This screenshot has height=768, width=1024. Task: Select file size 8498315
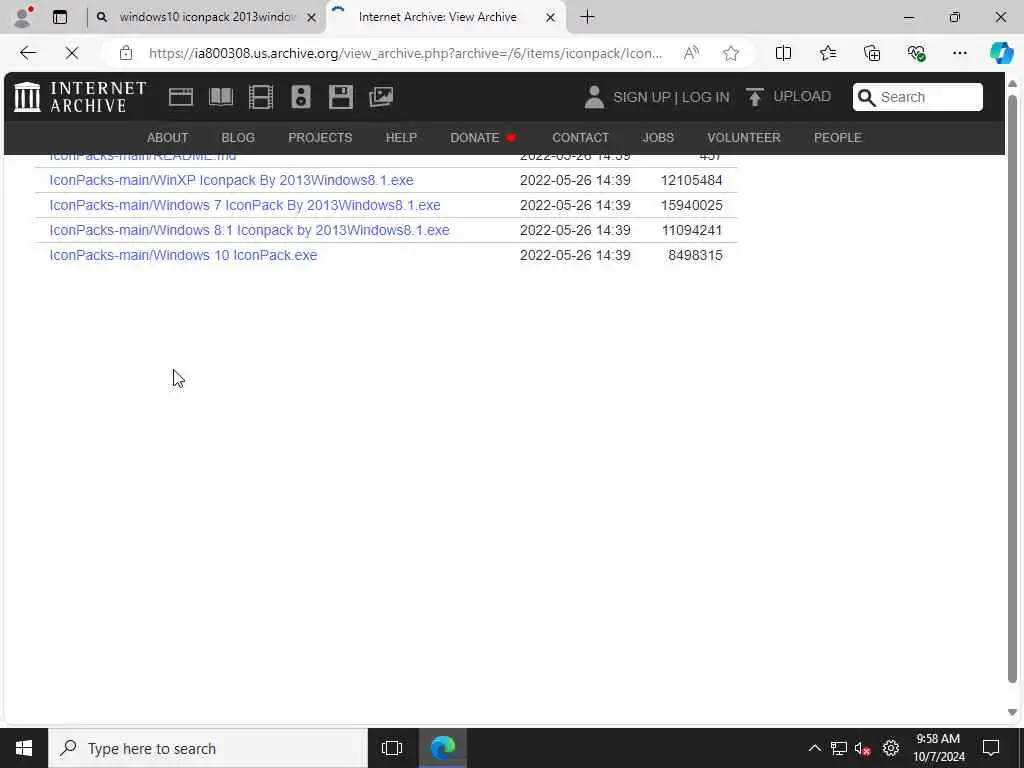coord(695,255)
